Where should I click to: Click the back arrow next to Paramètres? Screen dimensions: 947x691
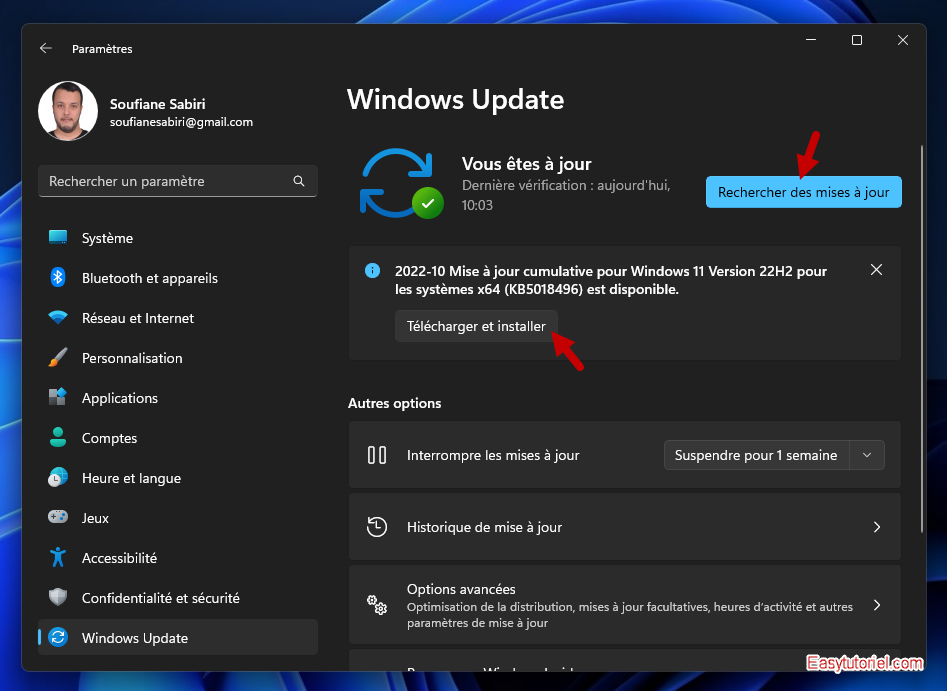(x=46, y=48)
